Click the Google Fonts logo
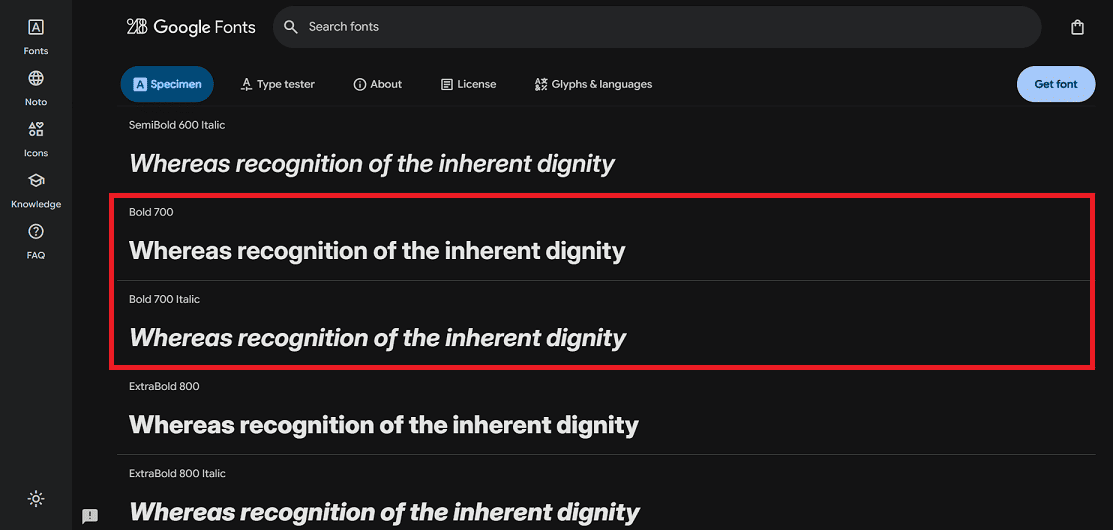Screen dimensions: 1113x530 191,27
